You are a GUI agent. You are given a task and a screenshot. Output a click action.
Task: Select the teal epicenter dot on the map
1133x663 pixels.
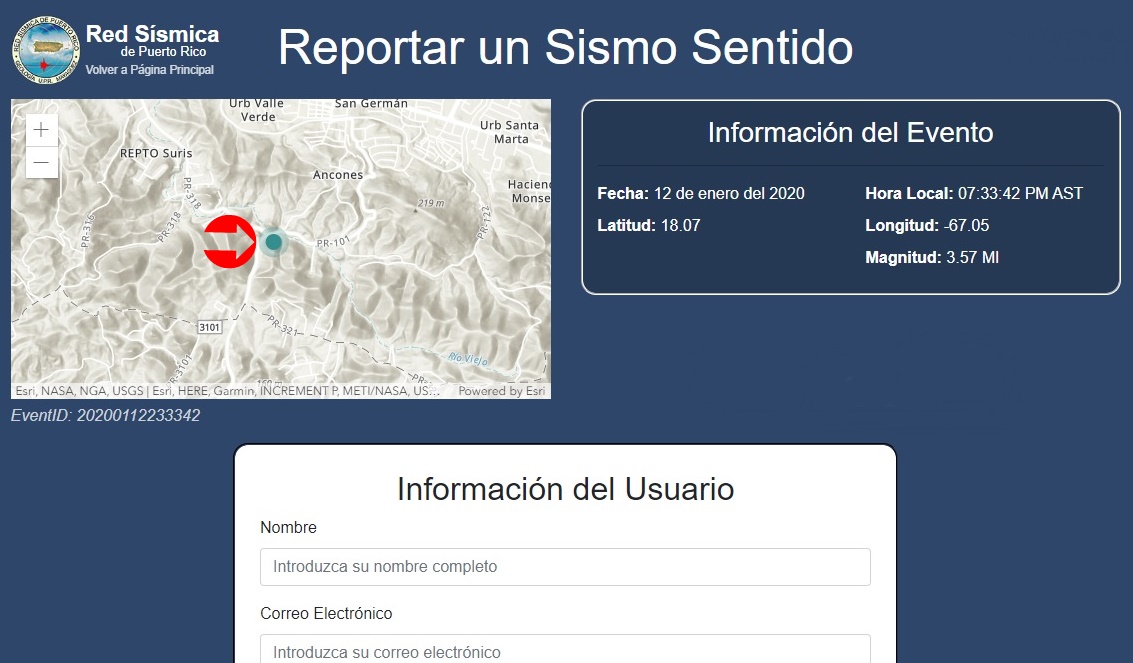(x=274, y=242)
